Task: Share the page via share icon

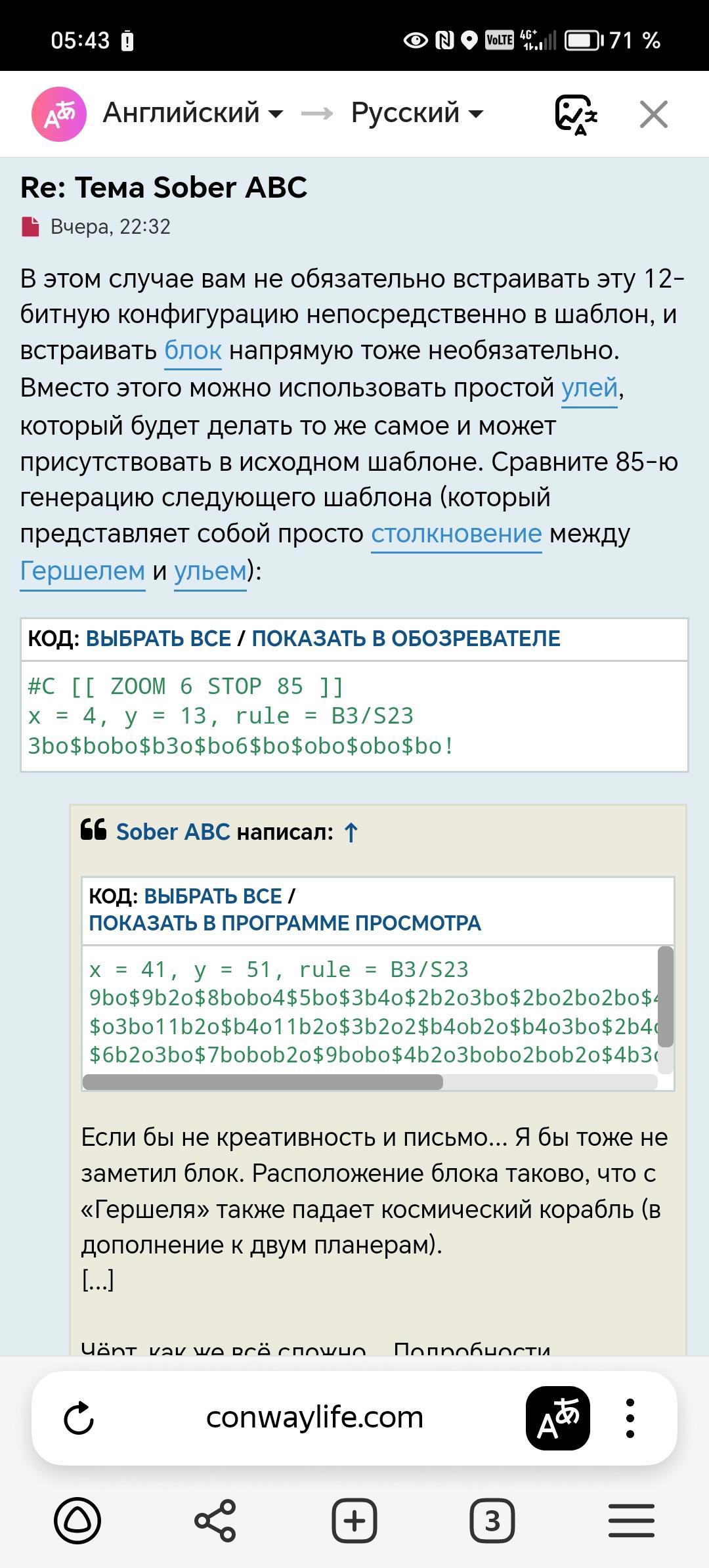Action: tap(215, 1521)
